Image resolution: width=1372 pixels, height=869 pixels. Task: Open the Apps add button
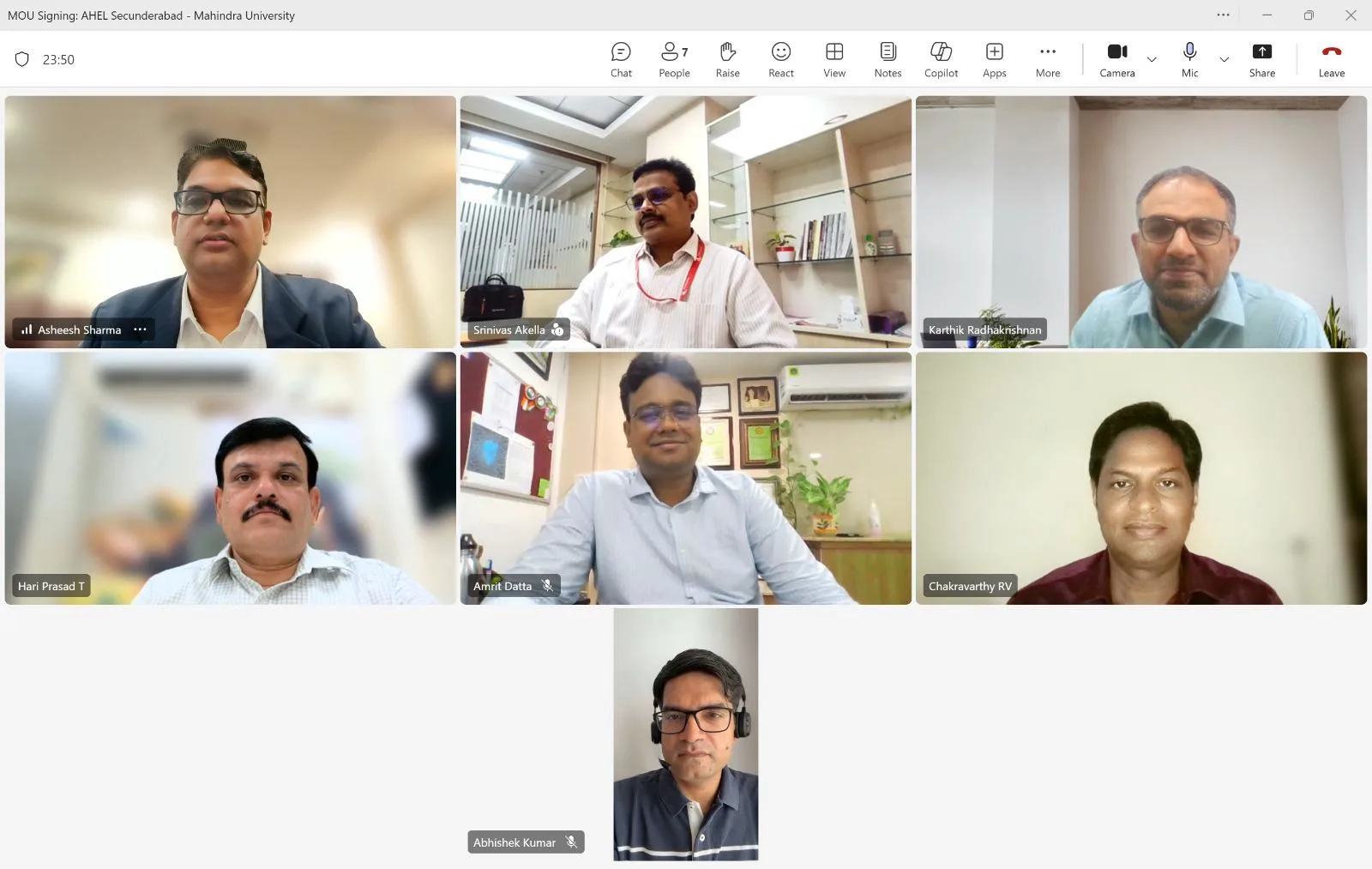coord(994,60)
